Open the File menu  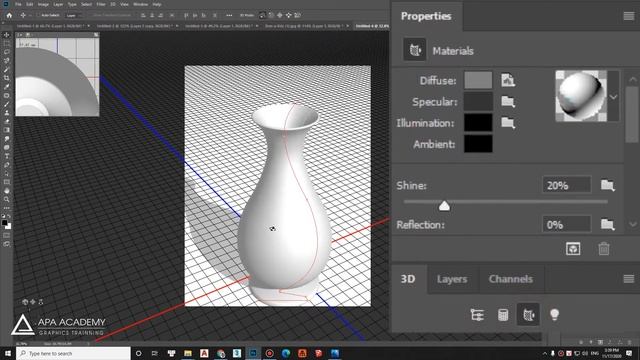[x=18, y=4]
